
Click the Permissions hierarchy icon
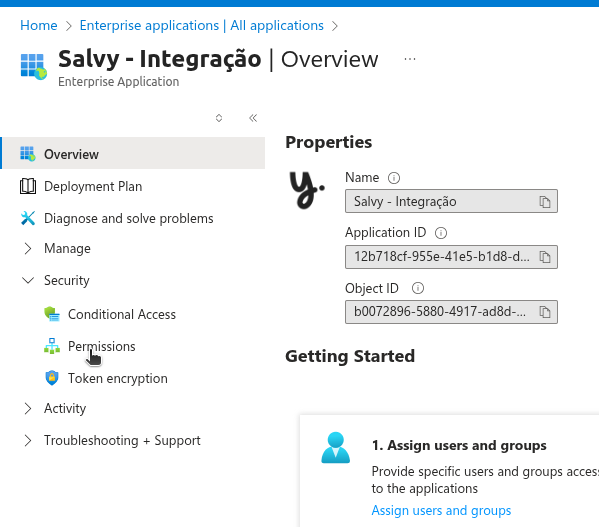coord(52,346)
